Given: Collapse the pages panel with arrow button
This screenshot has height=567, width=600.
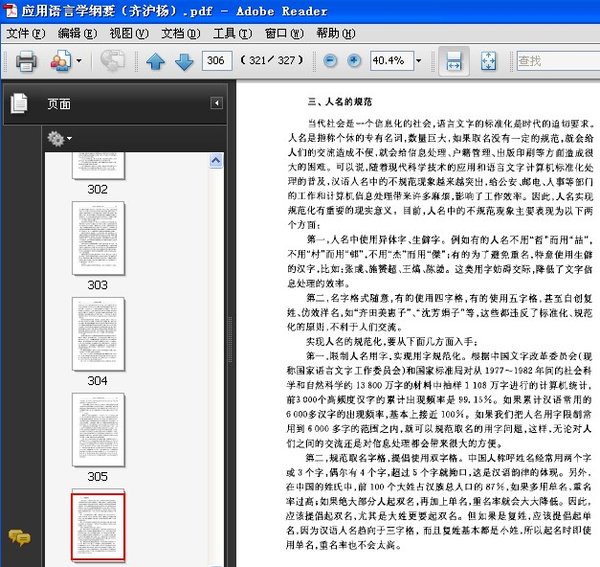Looking at the screenshot, I should click(216, 103).
